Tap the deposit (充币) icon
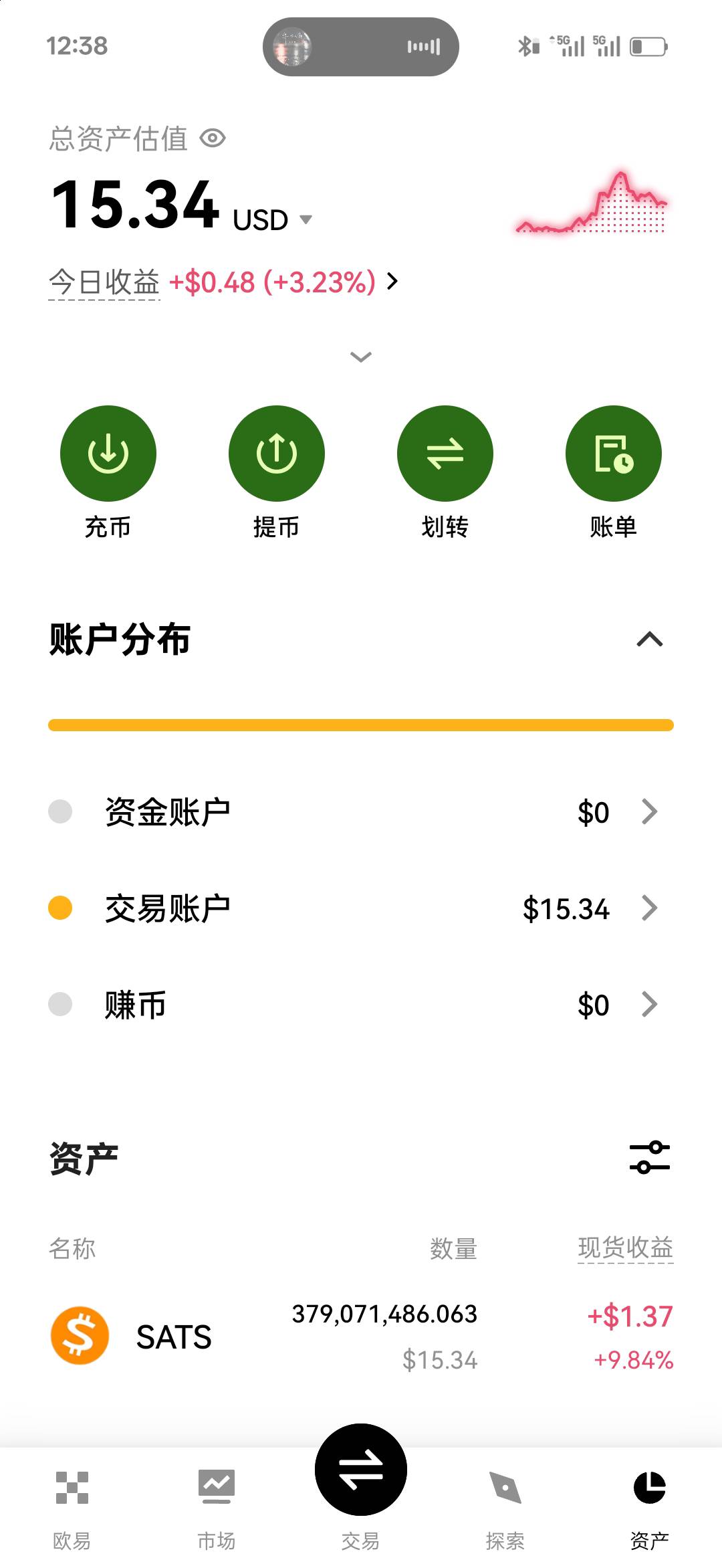This screenshot has height=1568, width=722. click(x=108, y=454)
